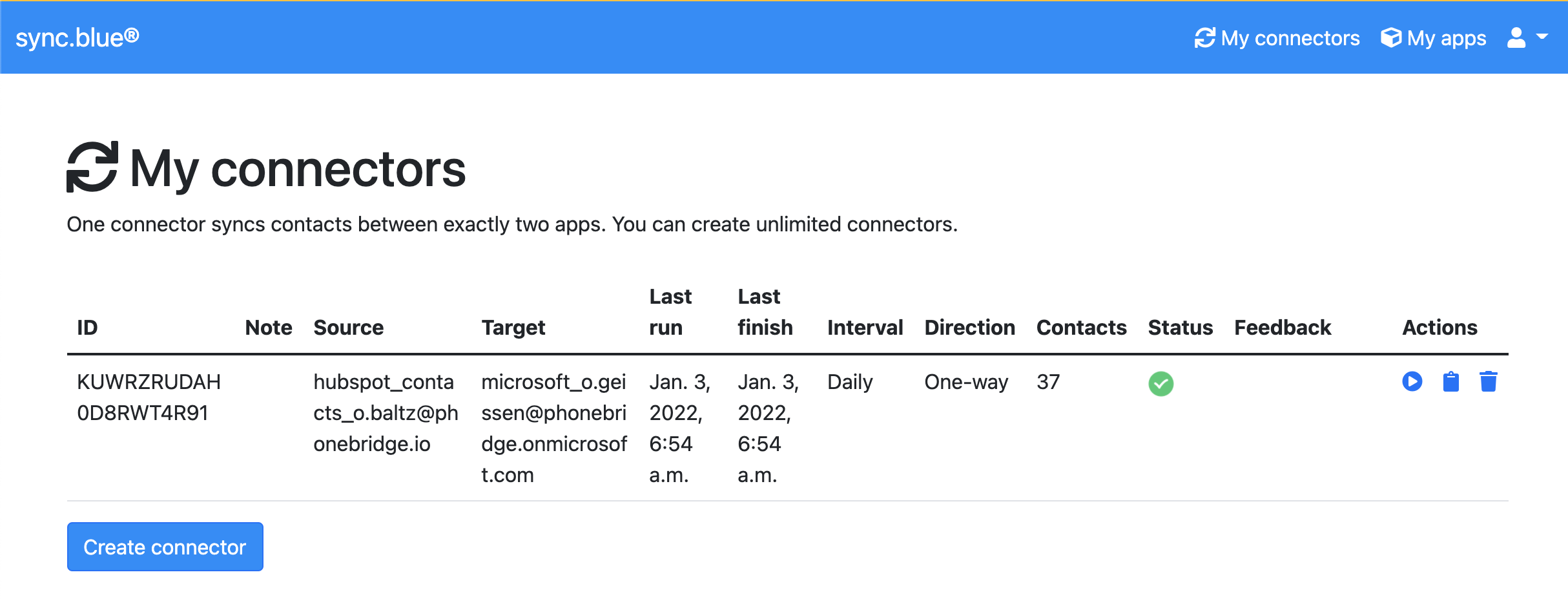Click the microsoft target account cell
This screenshot has width=1568, height=601.
point(553,428)
